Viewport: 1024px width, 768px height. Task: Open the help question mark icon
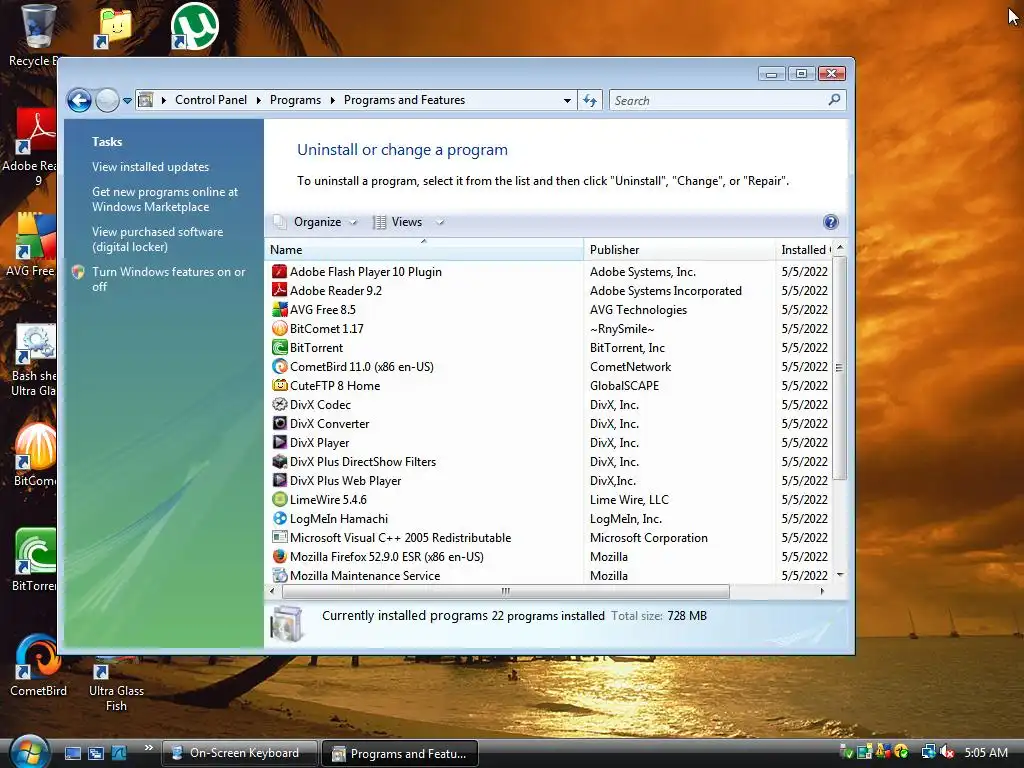(831, 222)
